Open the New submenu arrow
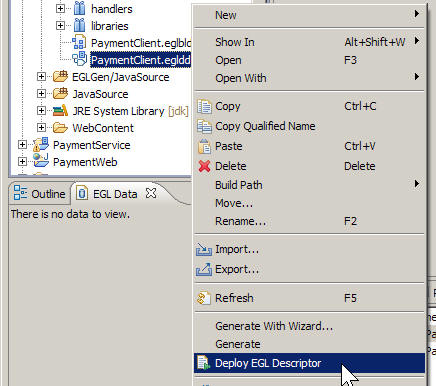The height and width of the screenshot is (386, 436). [417, 14]
